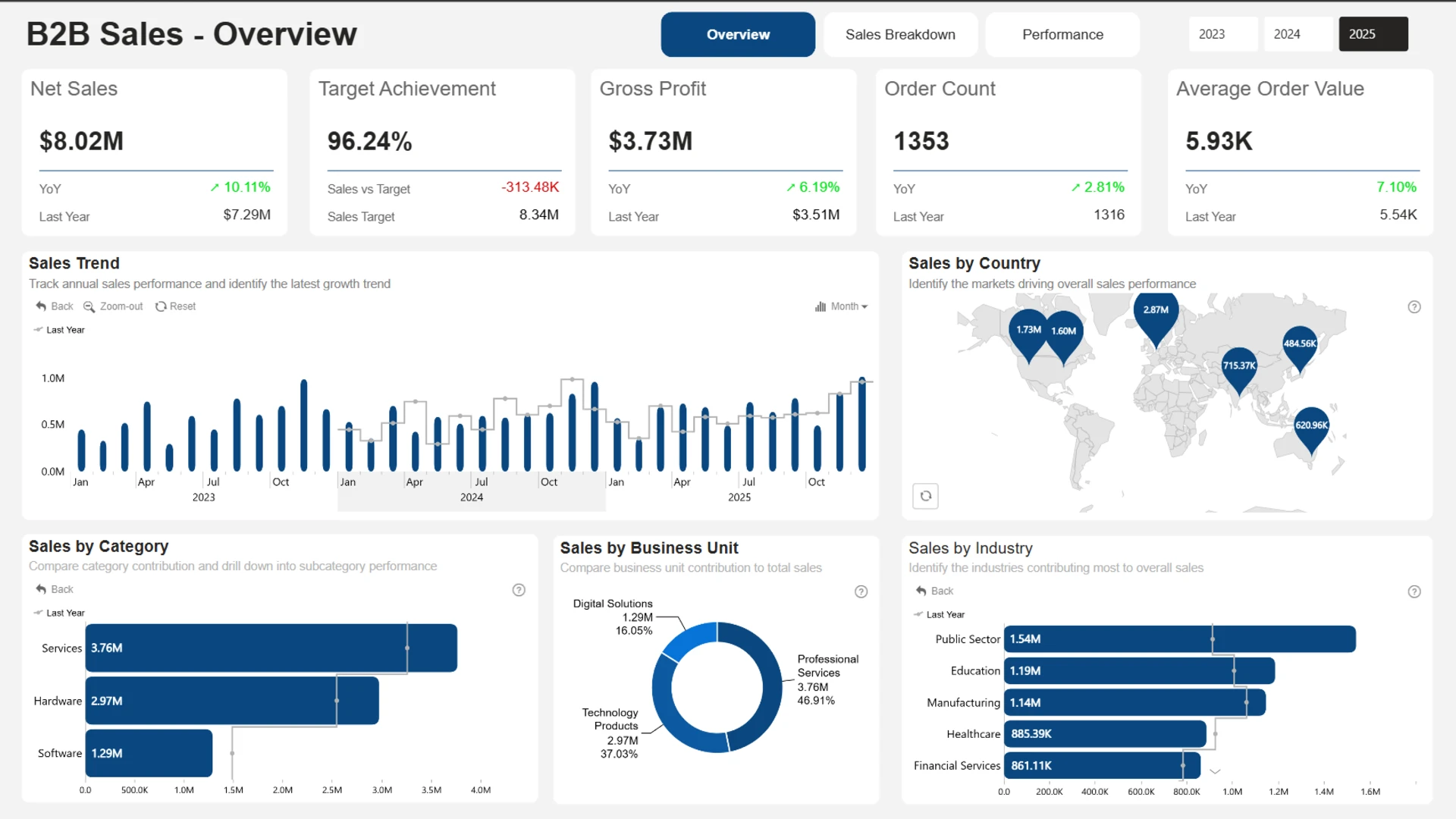The height and width of the screenshot is (819, 1456).
Task: Reset the Sales Trend chart view
Action: (x=175, y=306)
